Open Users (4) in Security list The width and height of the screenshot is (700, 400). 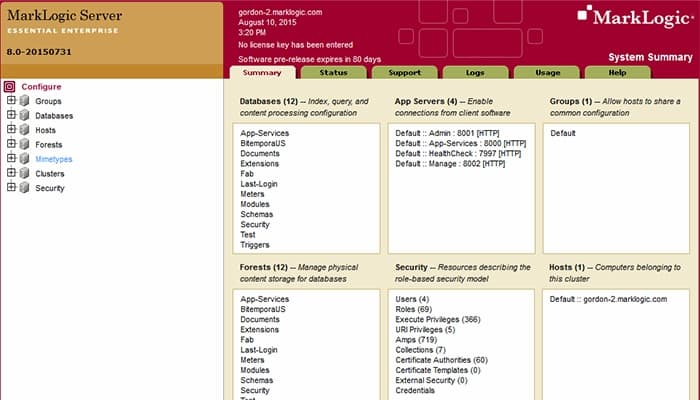(x=412, y=299)
